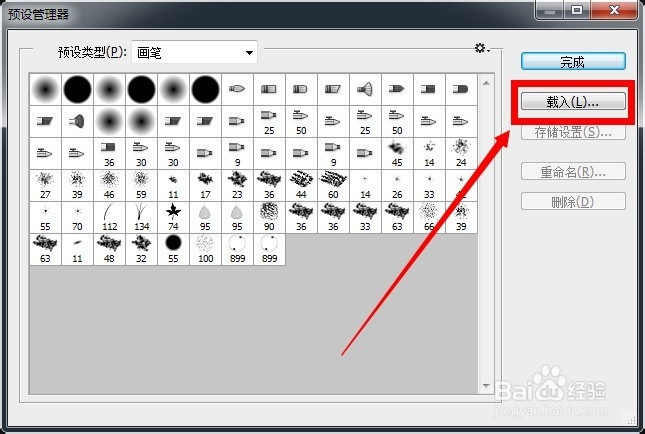The image size is (645, 434).
Task: Select the brush preset labeled 32
Action: point(141,250)
